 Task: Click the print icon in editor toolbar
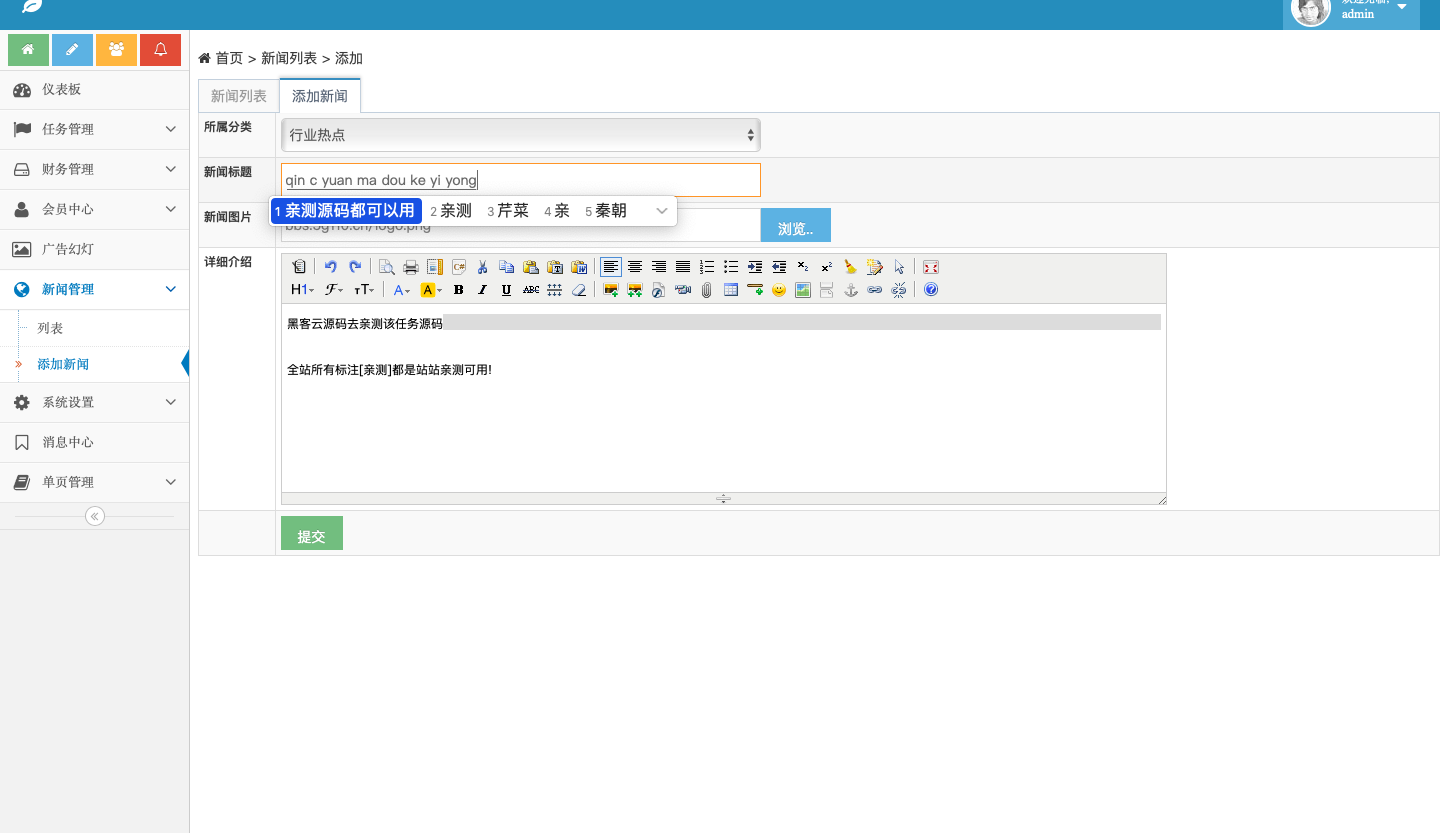pyautogui.click(x=410, y=267)
